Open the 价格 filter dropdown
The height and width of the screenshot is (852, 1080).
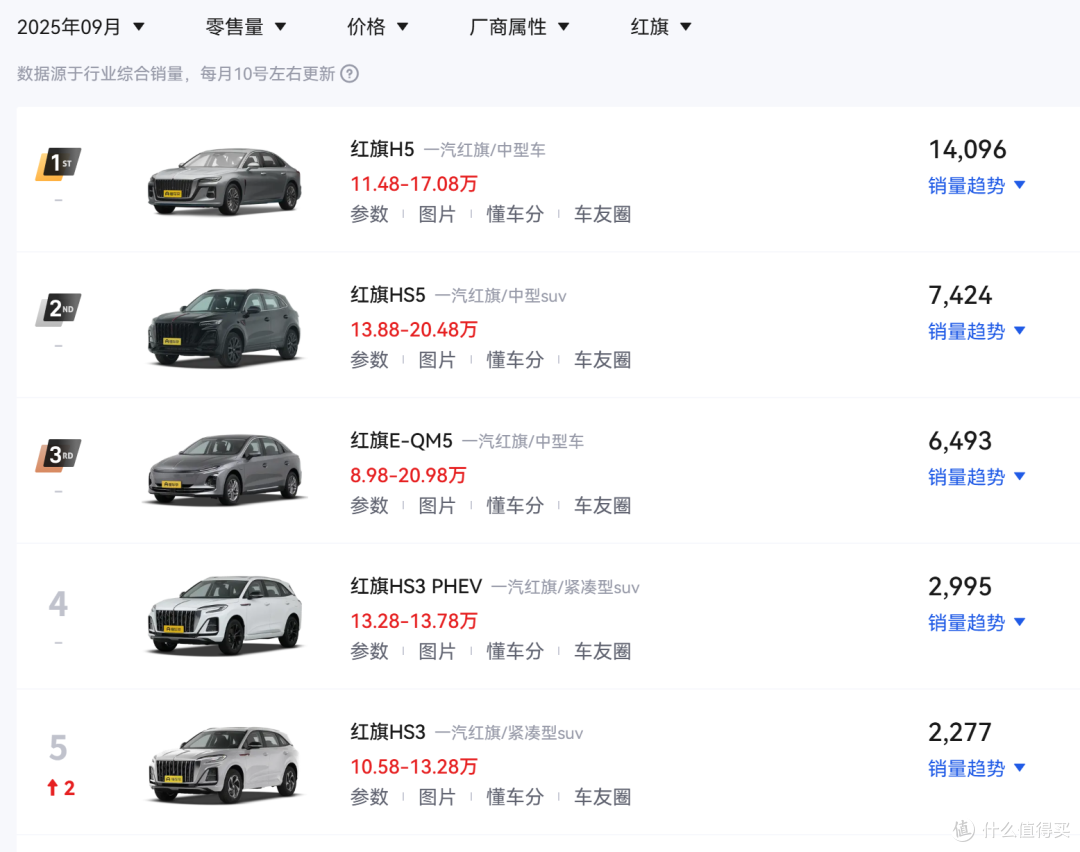377,27
